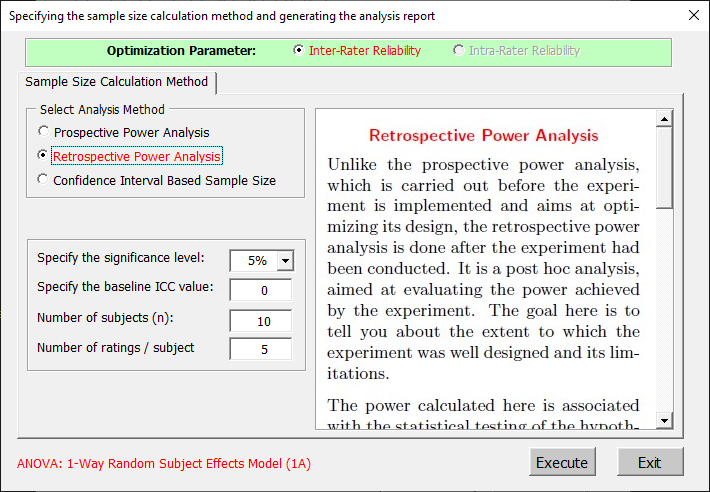
Task: Click the 'Specify the significance level:' label
Action: [x=121, y=258]
